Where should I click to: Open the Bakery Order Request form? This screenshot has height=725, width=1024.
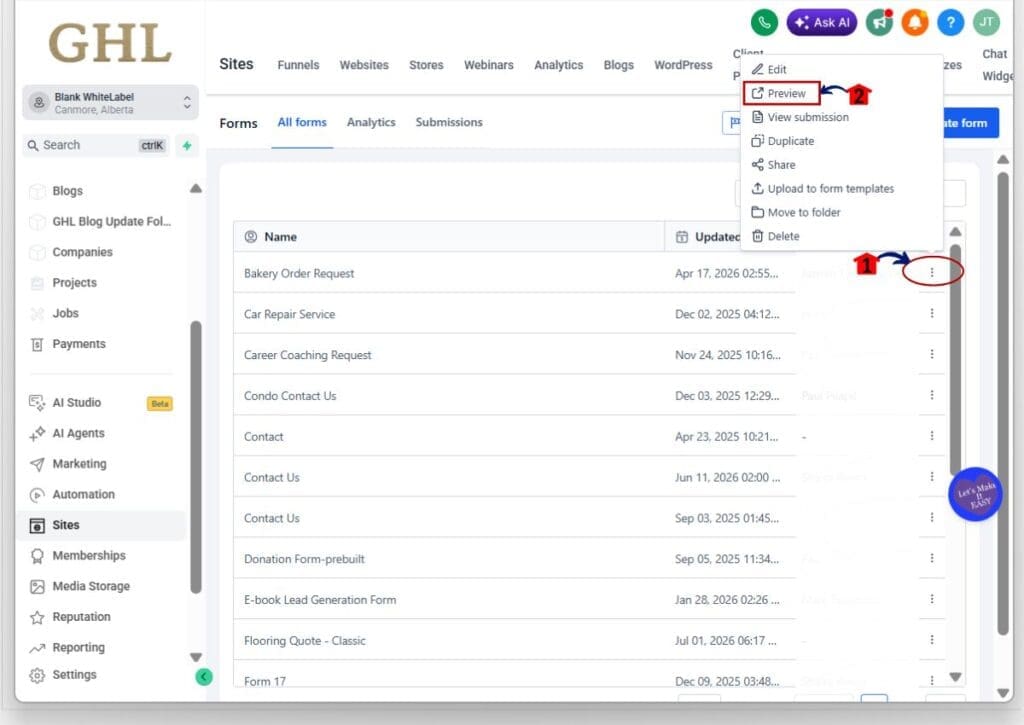pos(298,274)
